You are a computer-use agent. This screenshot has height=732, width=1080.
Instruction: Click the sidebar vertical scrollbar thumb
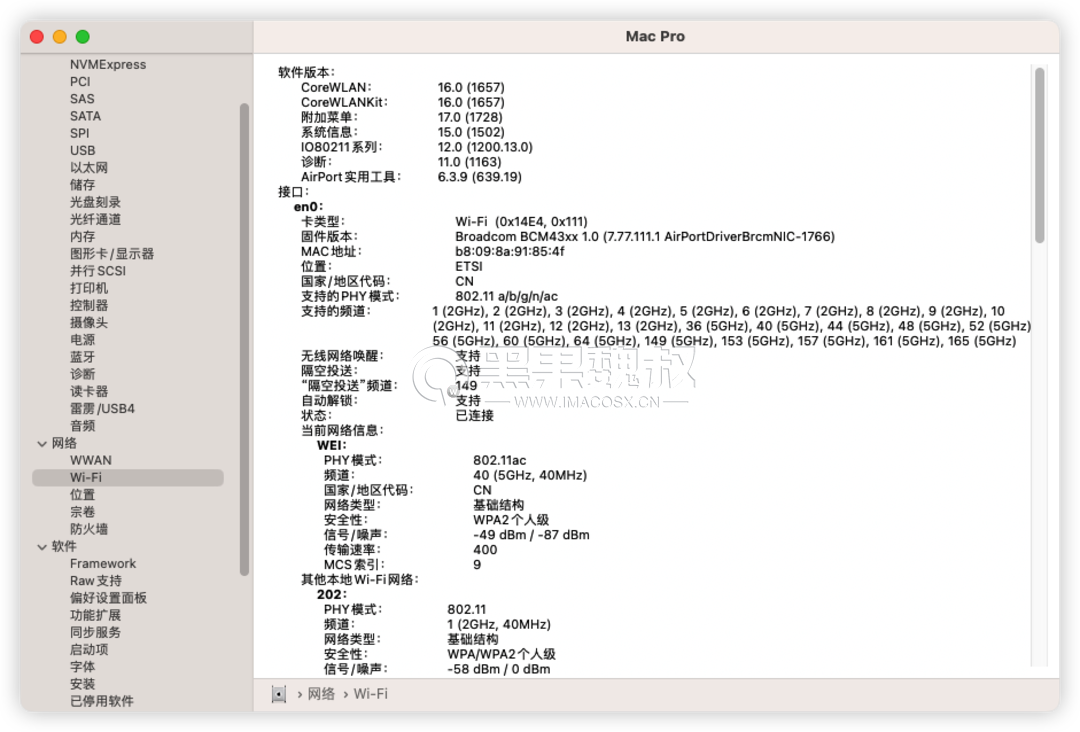point(244,339)
